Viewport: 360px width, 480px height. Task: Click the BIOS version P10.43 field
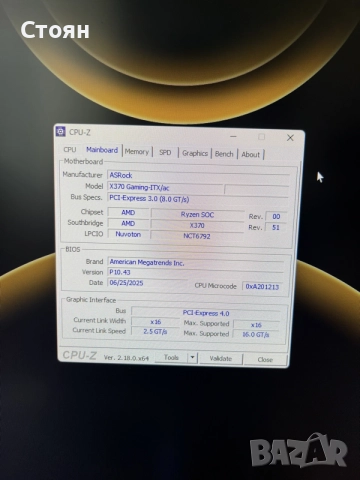click(196, 273)
